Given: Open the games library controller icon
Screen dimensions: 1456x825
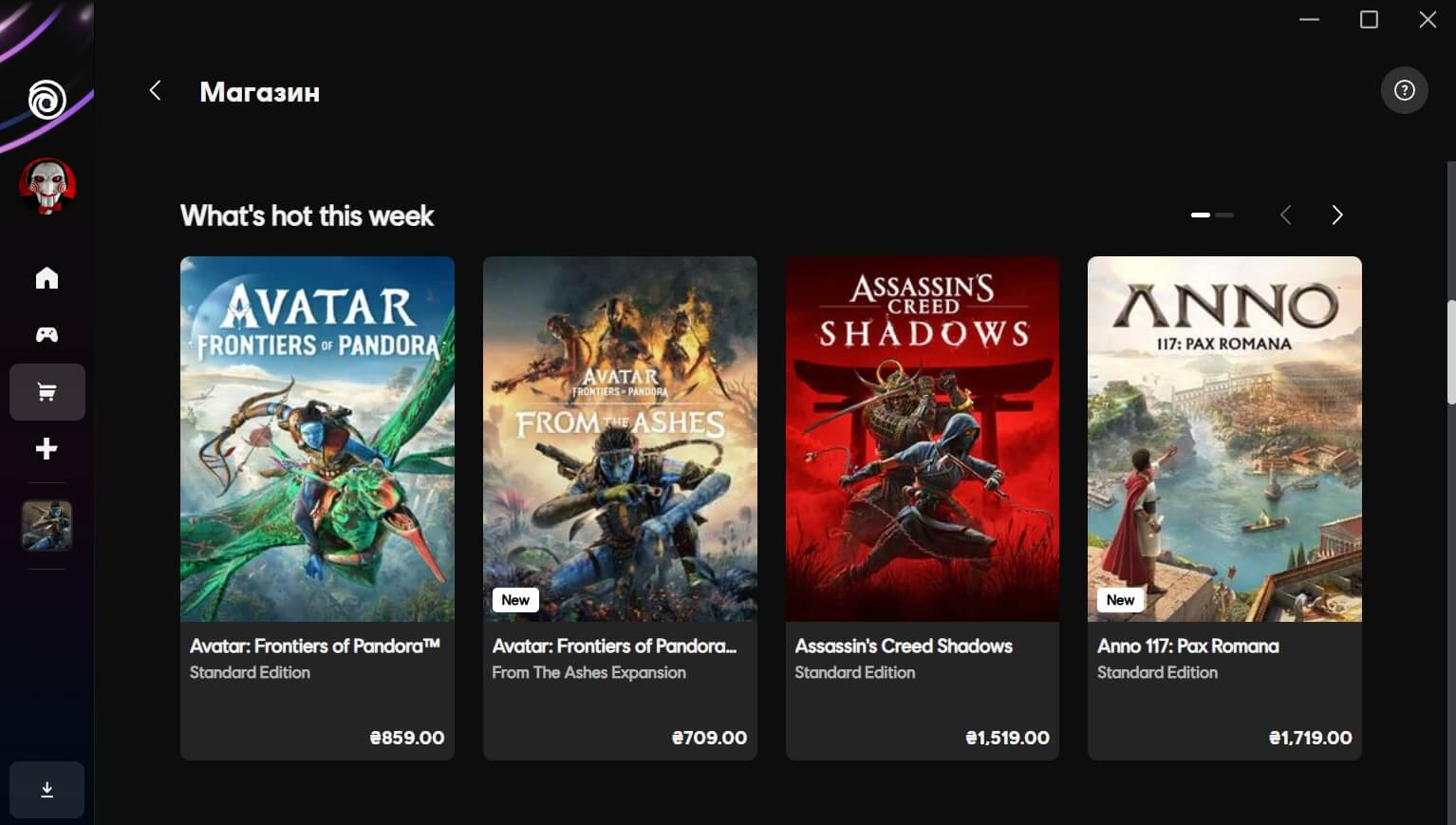Looking at the screenshot, I should pos(47,334).
